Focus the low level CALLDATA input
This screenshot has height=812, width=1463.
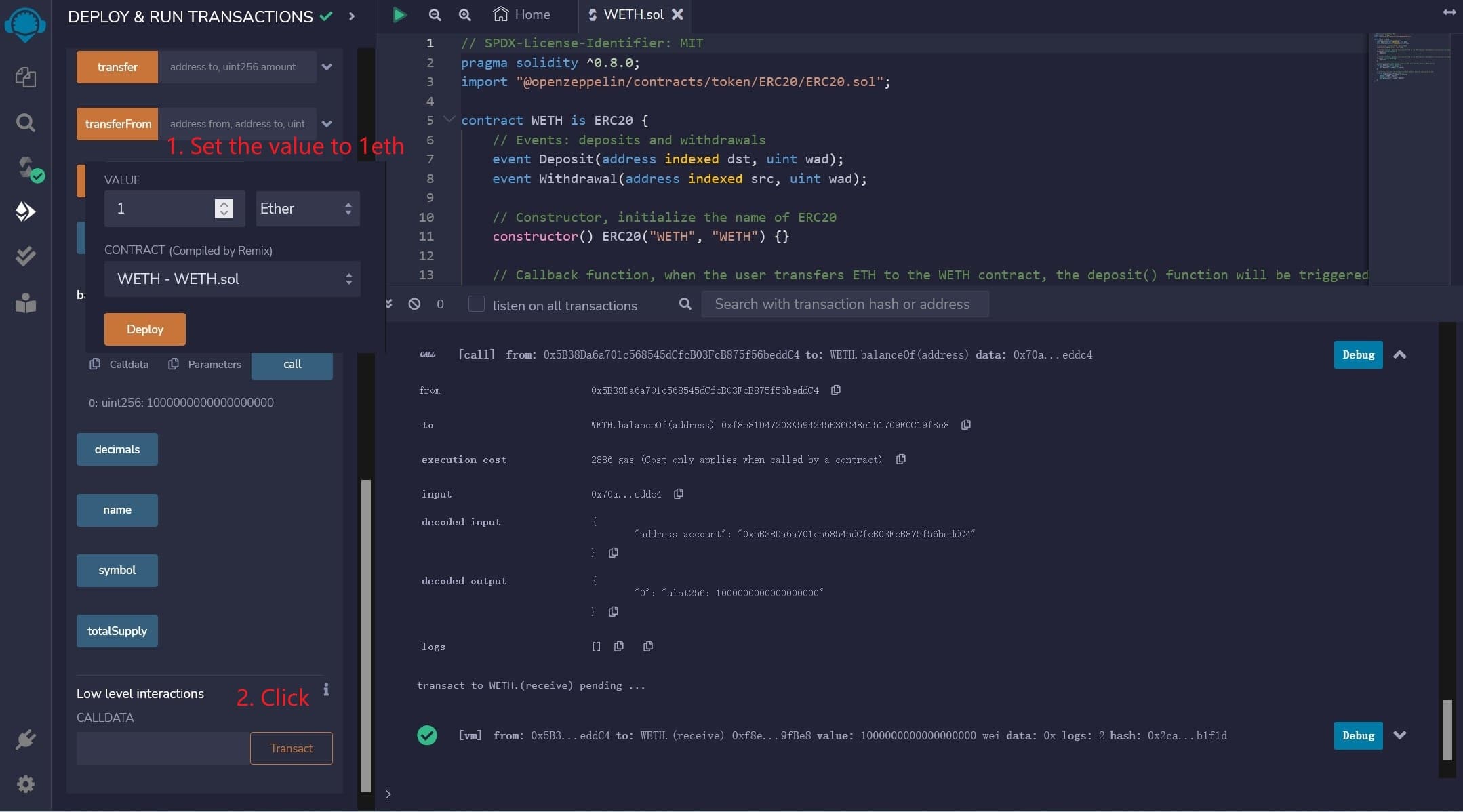point(163,748)
